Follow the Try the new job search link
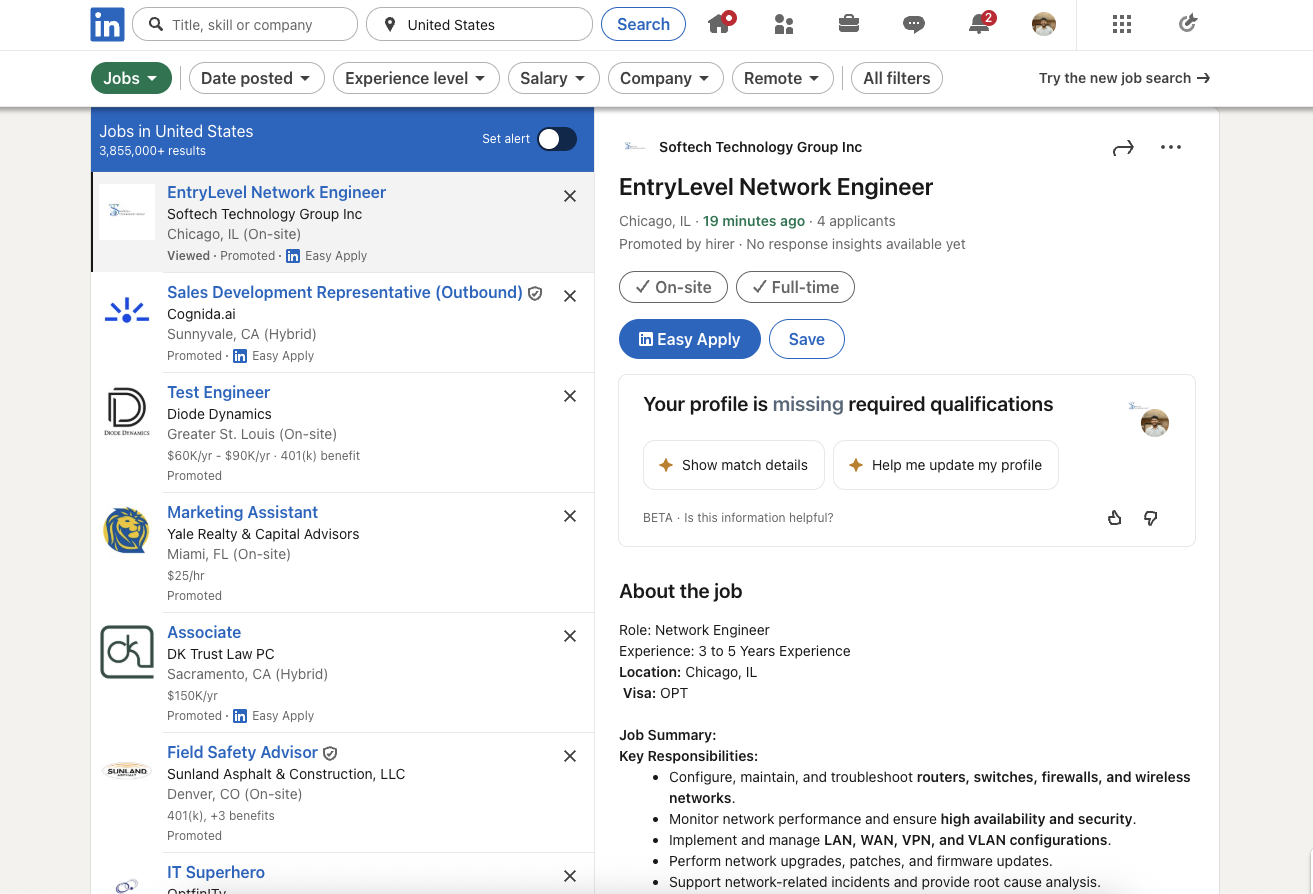 (x=1124, y=78)
